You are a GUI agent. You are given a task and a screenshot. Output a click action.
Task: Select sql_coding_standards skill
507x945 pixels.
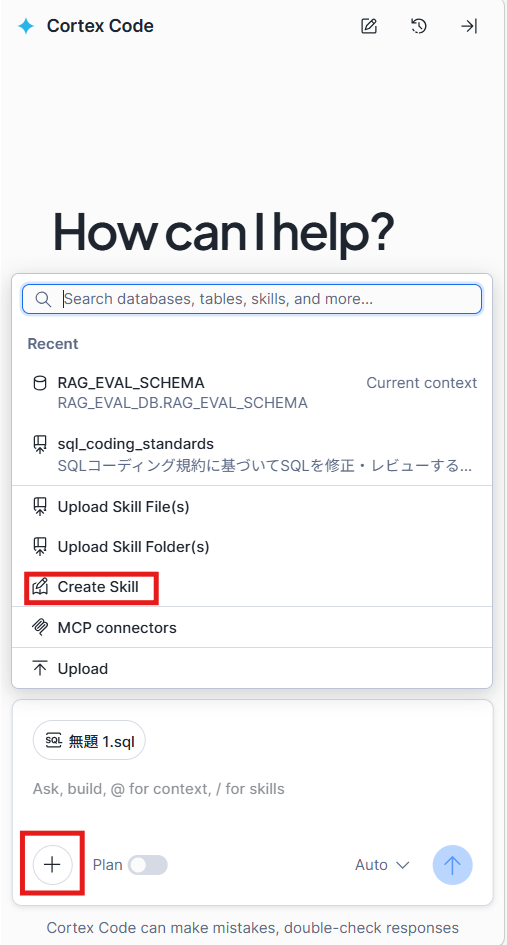(x=252, y=454)
